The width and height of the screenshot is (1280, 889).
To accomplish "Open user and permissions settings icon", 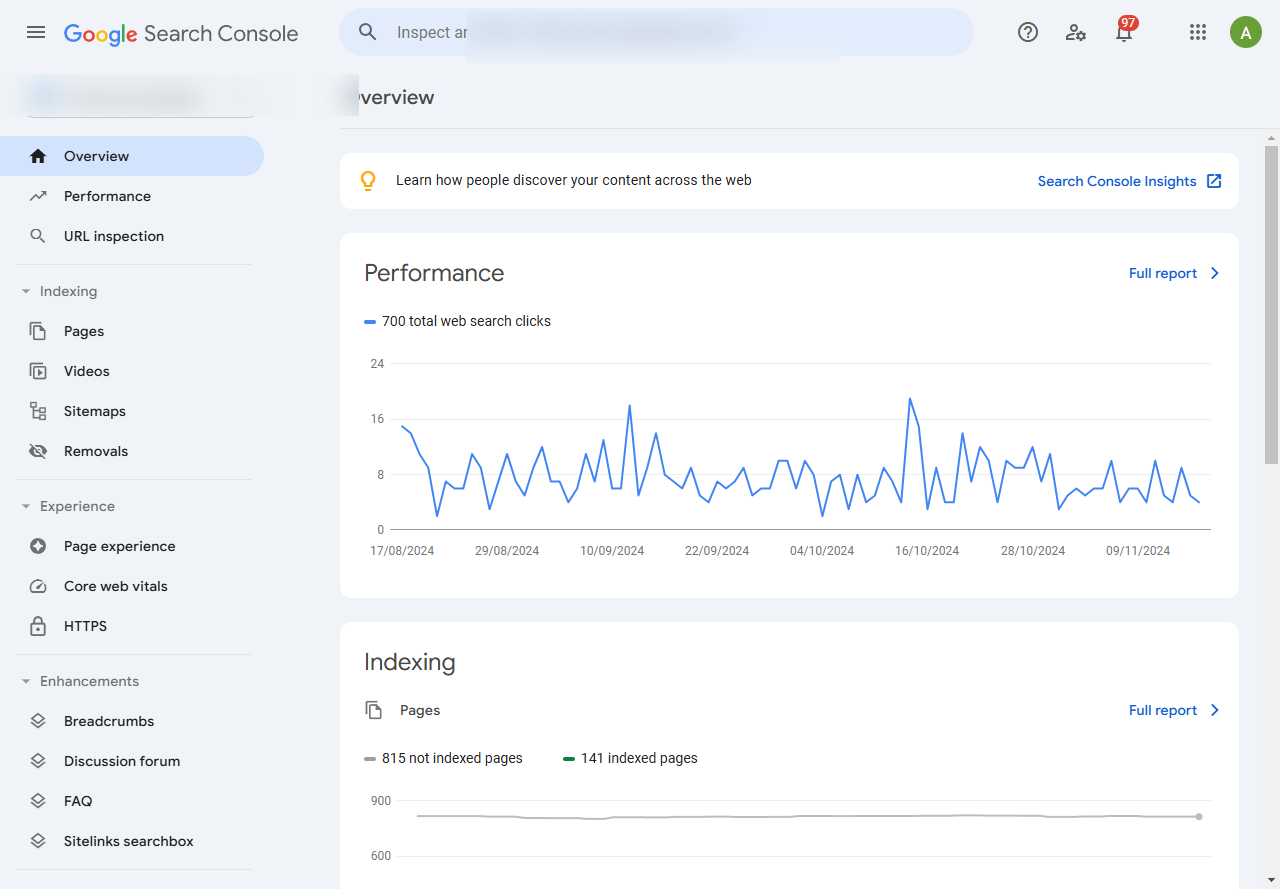I will click(x=1076, y=32).
